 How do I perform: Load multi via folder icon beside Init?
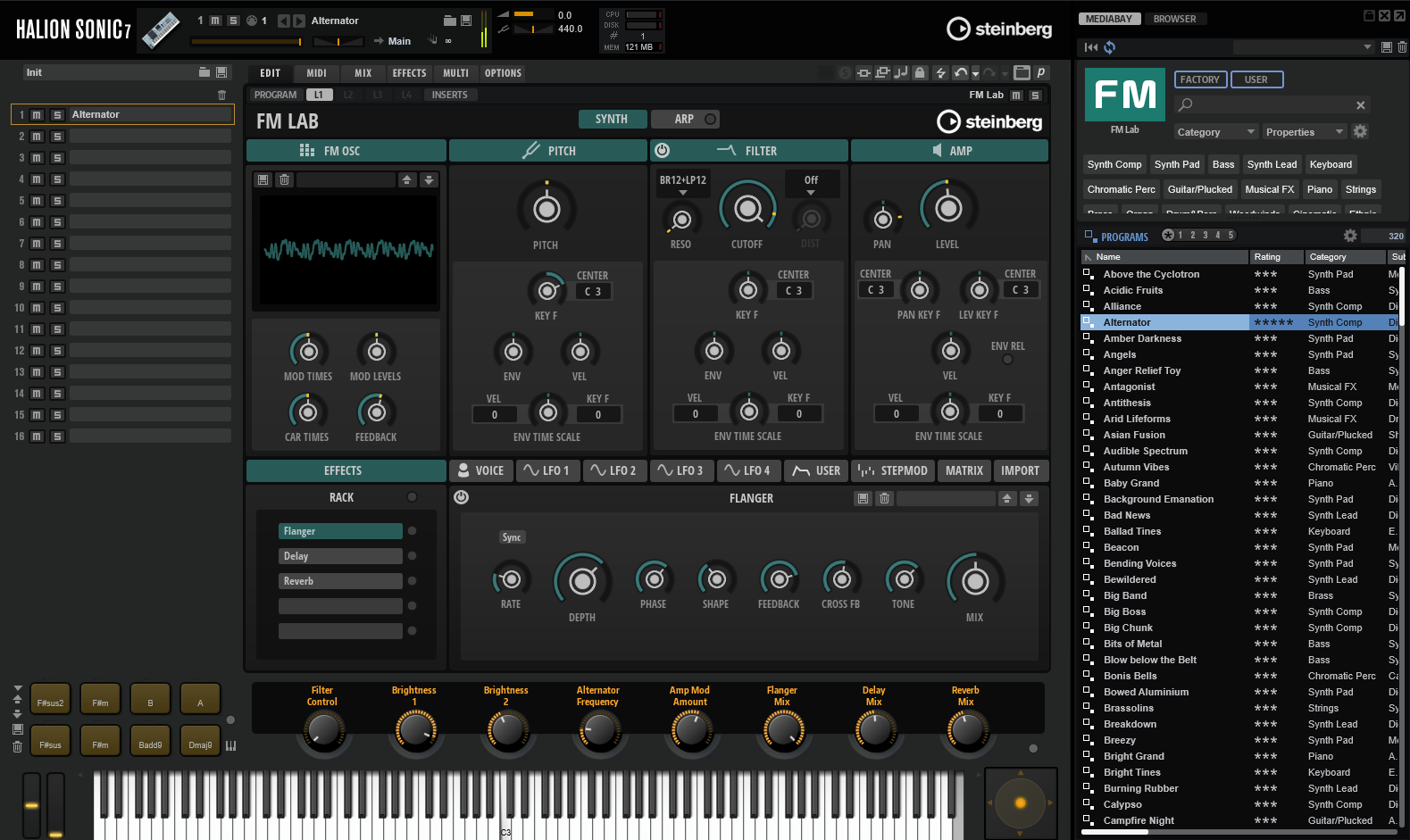(x=204, y=72)
